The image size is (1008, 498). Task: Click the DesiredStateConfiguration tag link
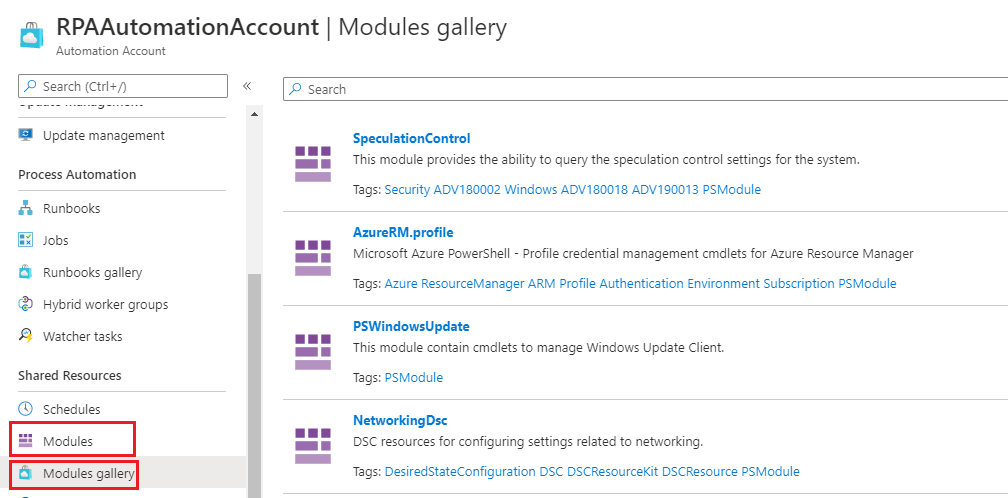pos(460,471)
